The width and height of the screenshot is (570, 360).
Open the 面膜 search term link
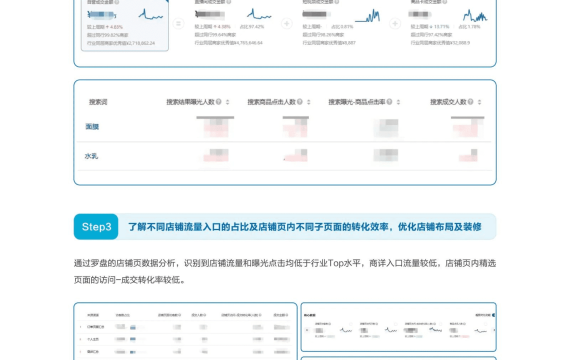[x=92, y=127]
